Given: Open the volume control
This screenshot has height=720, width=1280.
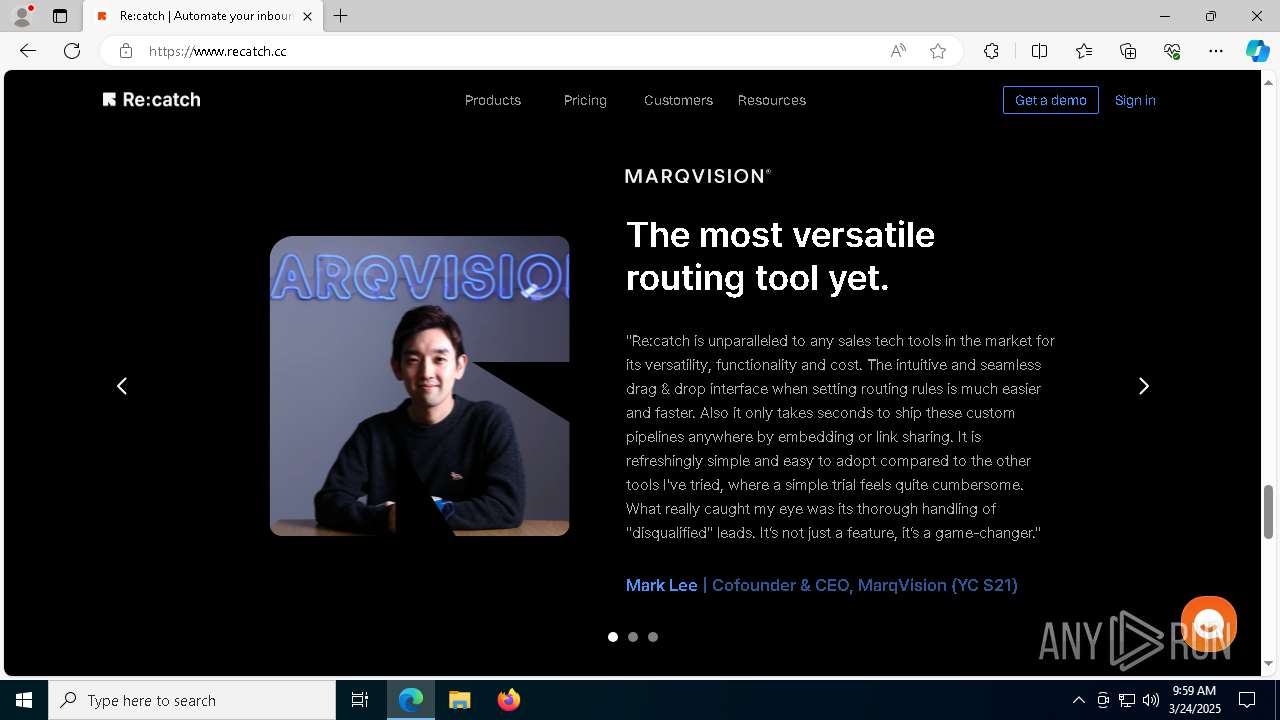Looking at the screenshot, I should click(1151, 700).
